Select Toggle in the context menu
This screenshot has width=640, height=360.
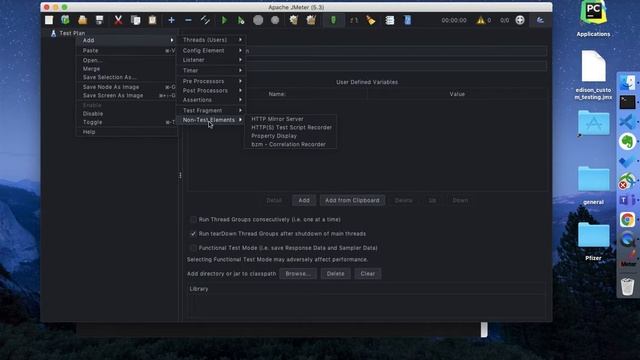point(127,122)
